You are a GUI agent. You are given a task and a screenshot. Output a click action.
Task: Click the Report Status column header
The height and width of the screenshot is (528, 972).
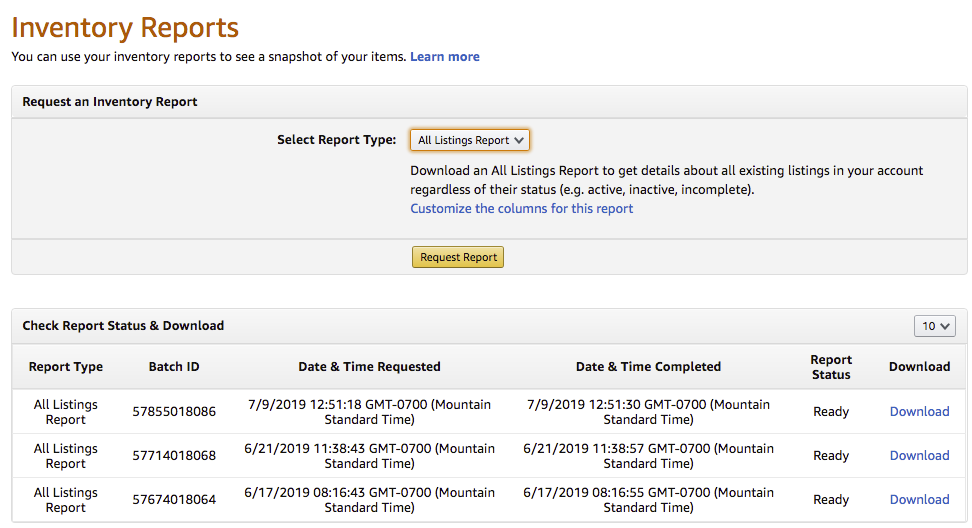click(x=831, y=367)
